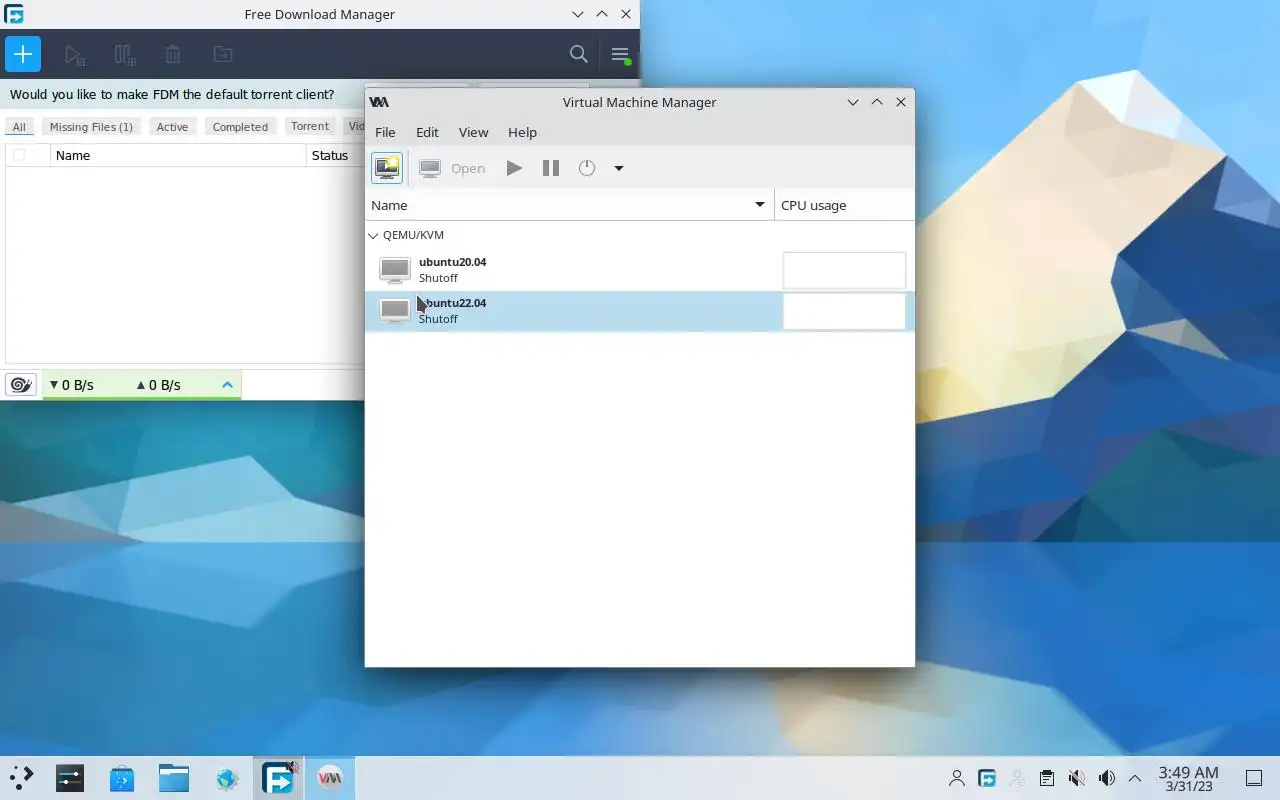Image resolution: width=1280 pixels, height=800 pixels.
Task: Switch to Virtual Machine Manager taskbar entry
Action: [x=330, y=778]
